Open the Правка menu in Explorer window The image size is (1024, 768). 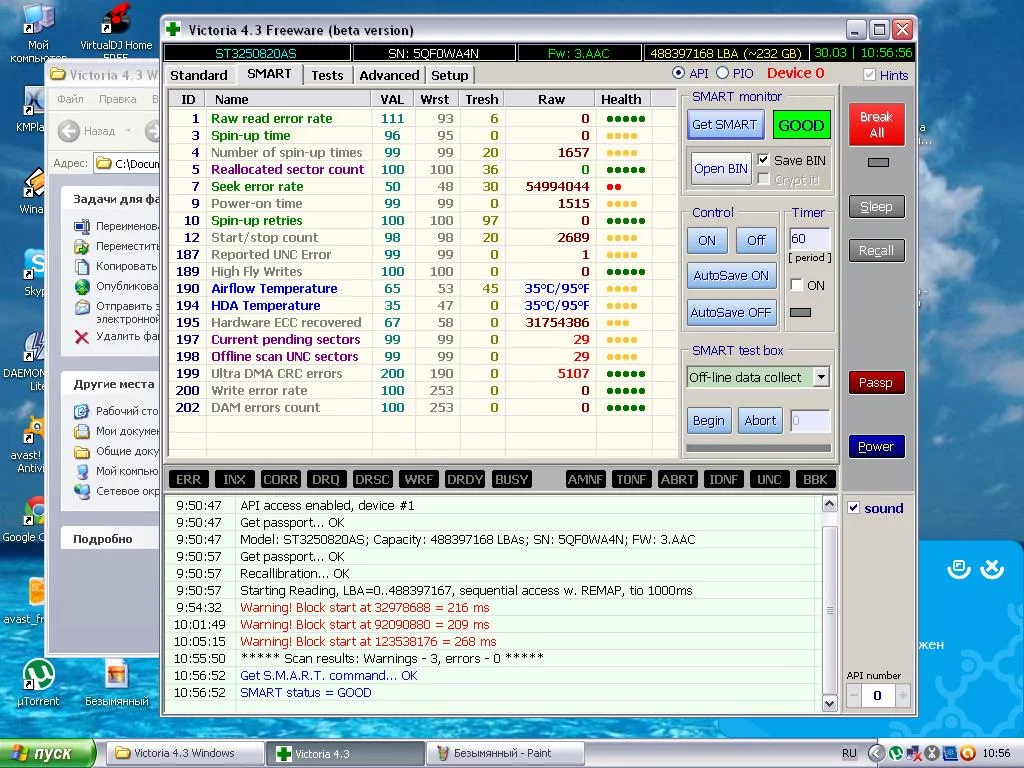[x=118, y=99]
